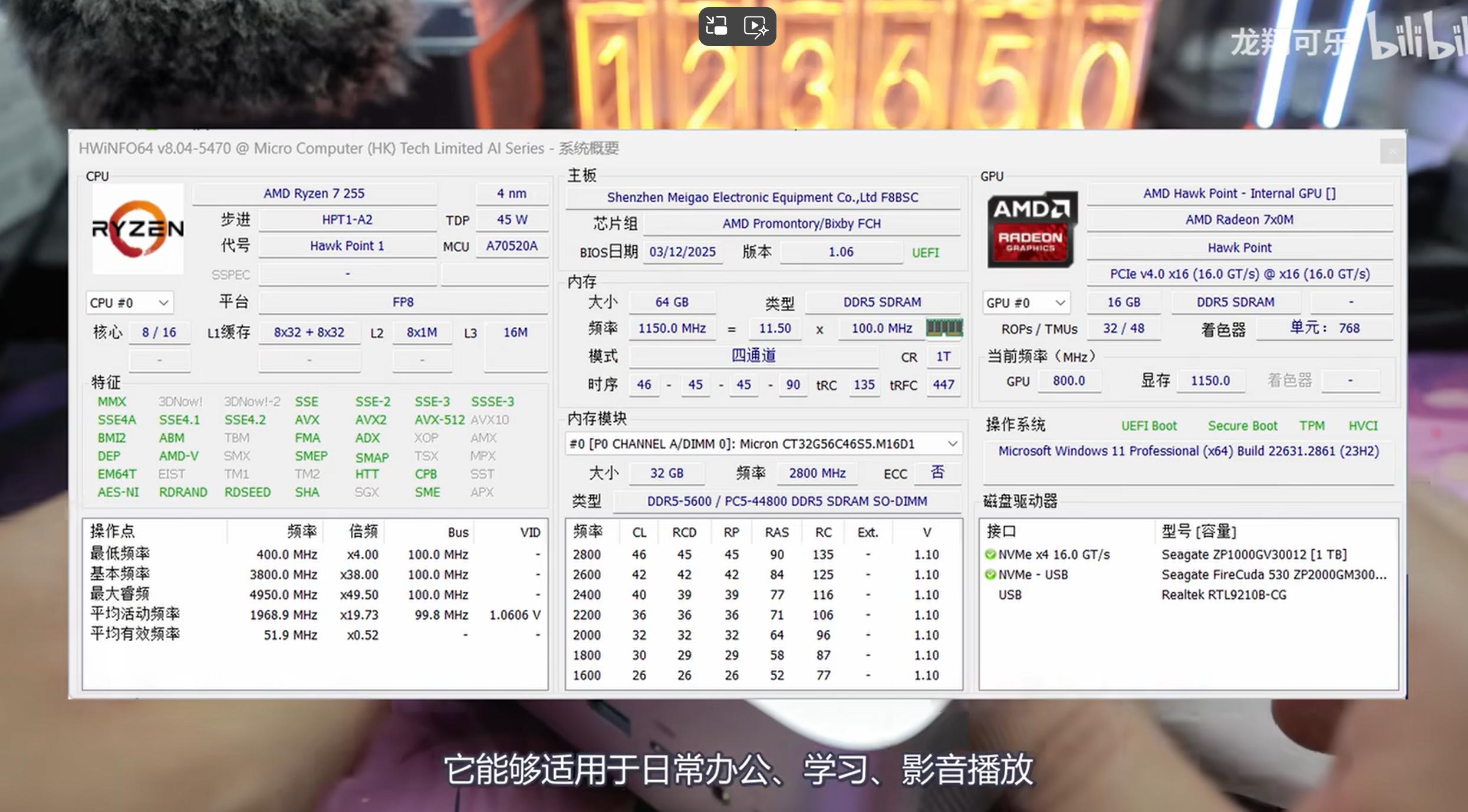Click the TPM status indicator
This screenshot has height=812, width=1468.
click(1312, 425)
